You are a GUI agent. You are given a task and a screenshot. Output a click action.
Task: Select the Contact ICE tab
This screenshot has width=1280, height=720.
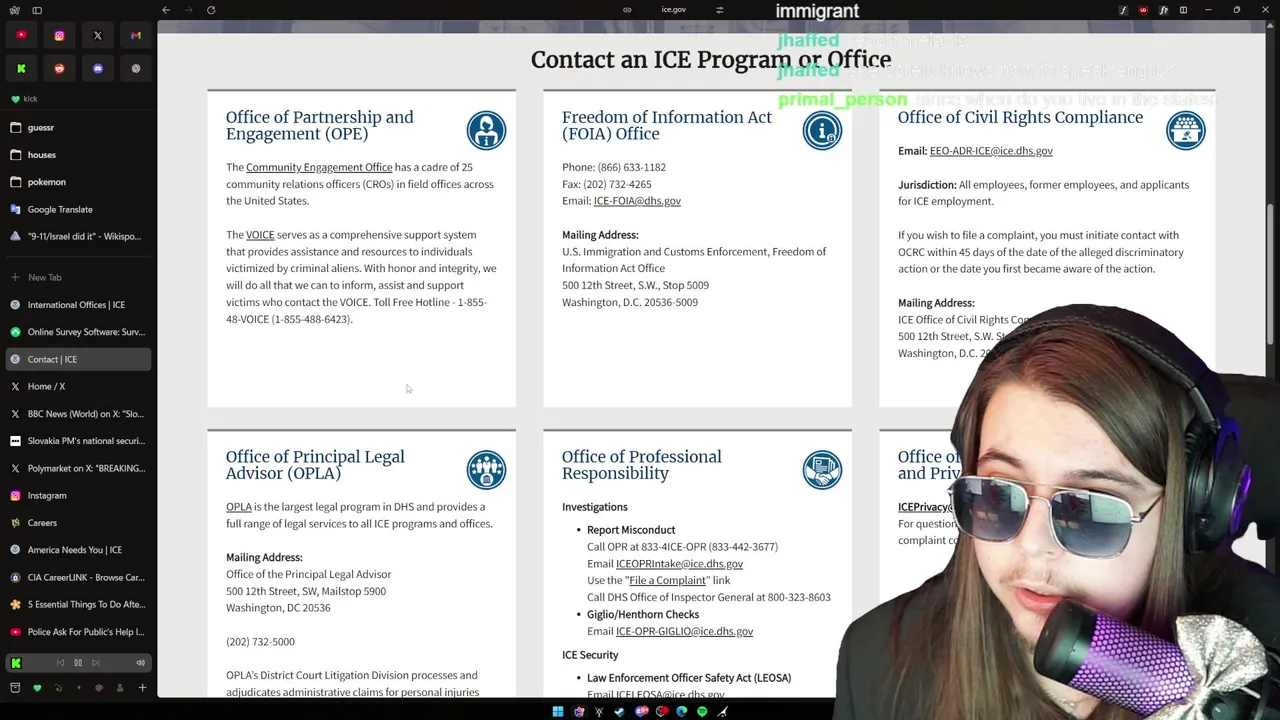[x=78, y=359]
